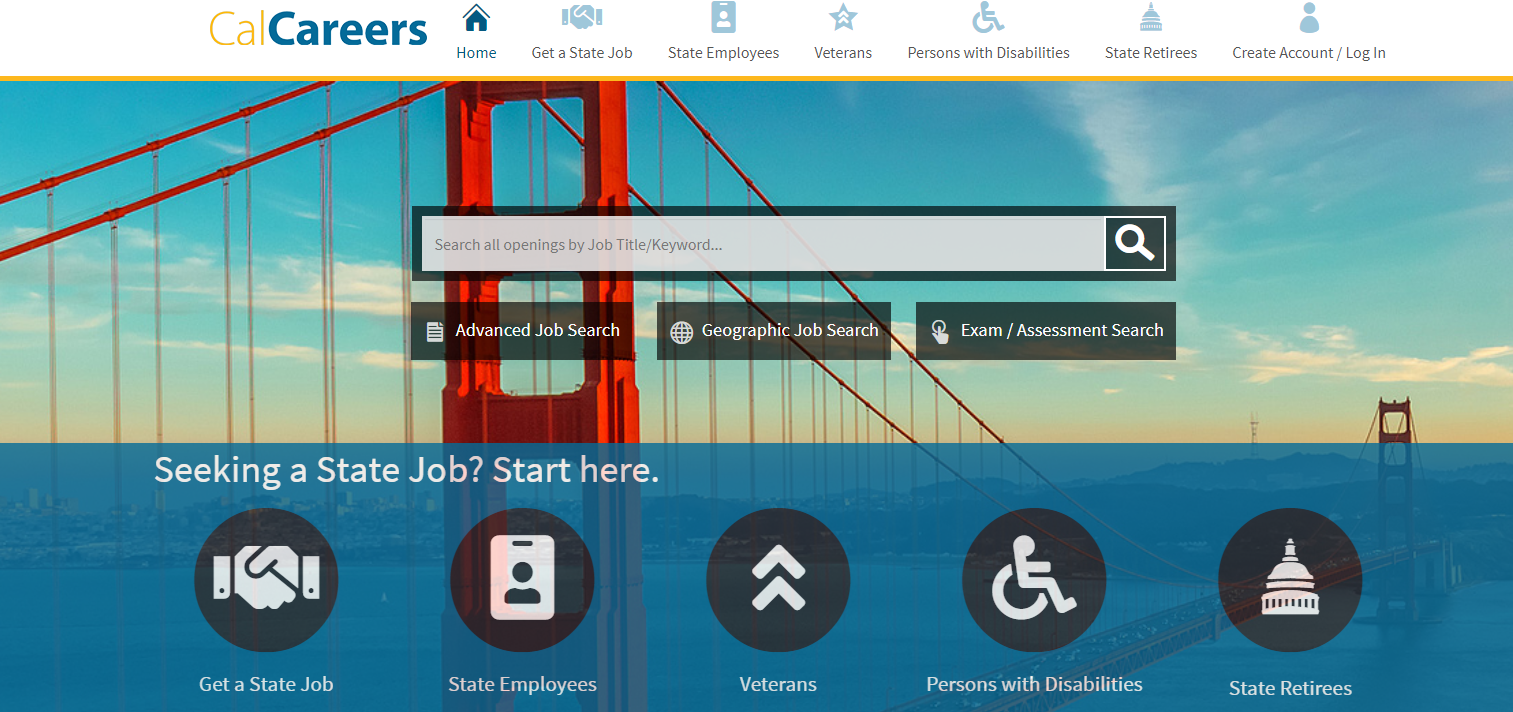
Task: Open the large handshake Get a State Job circle
Action: [x=266, y=580]
